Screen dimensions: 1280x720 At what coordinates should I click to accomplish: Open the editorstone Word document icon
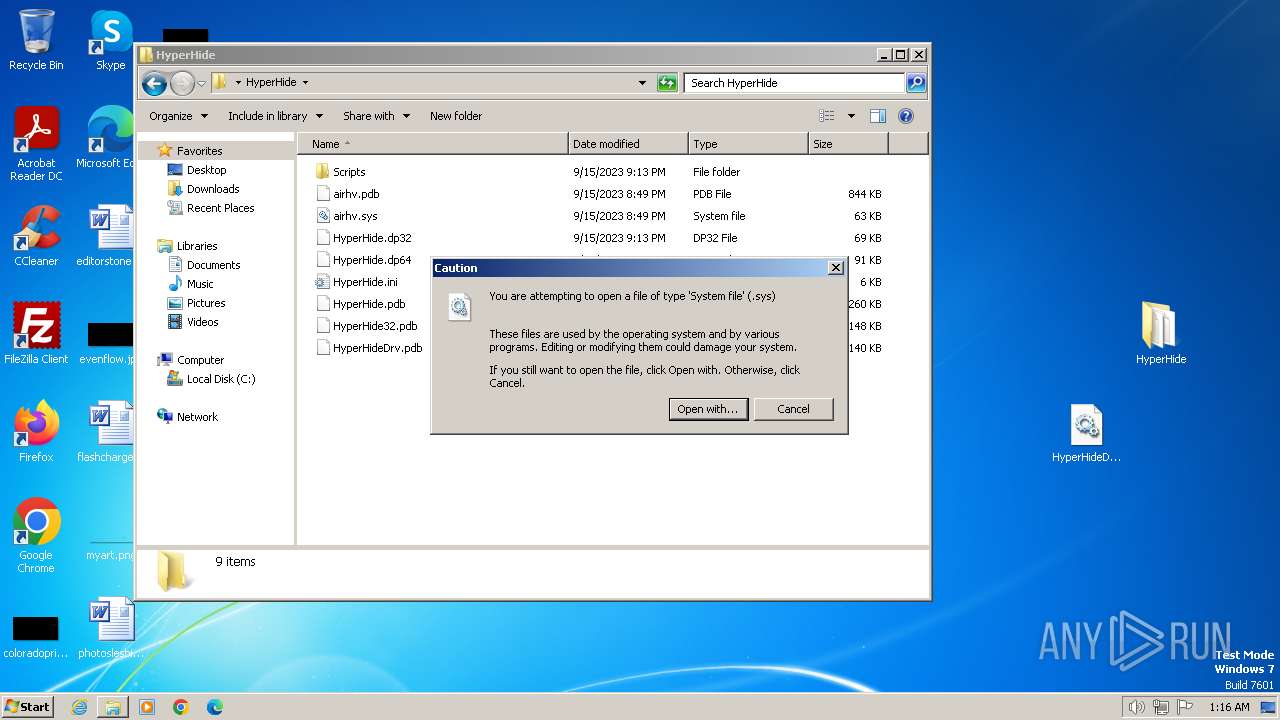(108, 236)
